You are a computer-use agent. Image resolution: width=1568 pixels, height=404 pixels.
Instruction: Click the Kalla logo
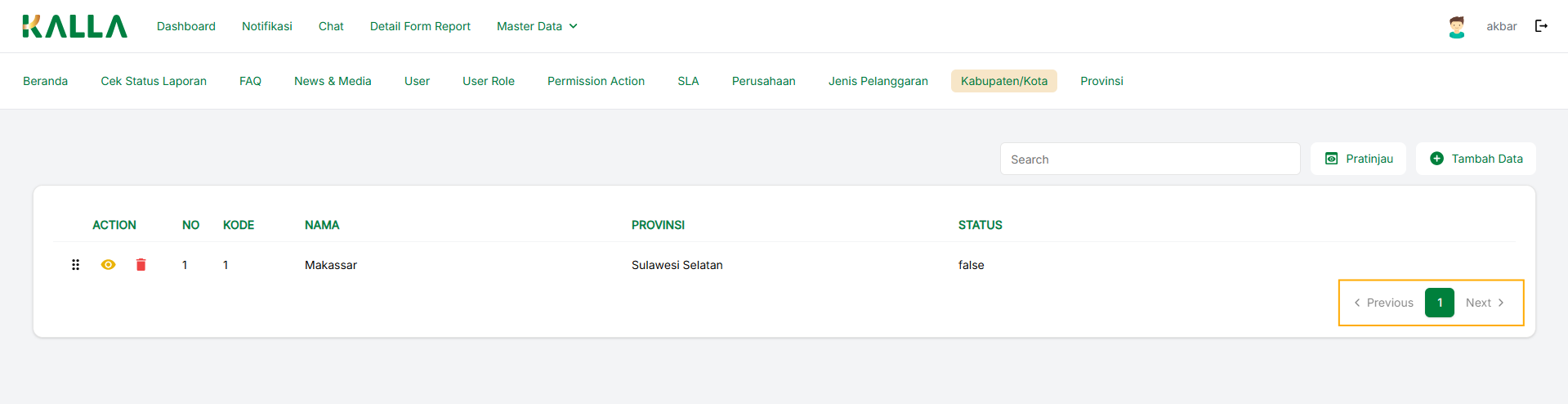point(74,26)
